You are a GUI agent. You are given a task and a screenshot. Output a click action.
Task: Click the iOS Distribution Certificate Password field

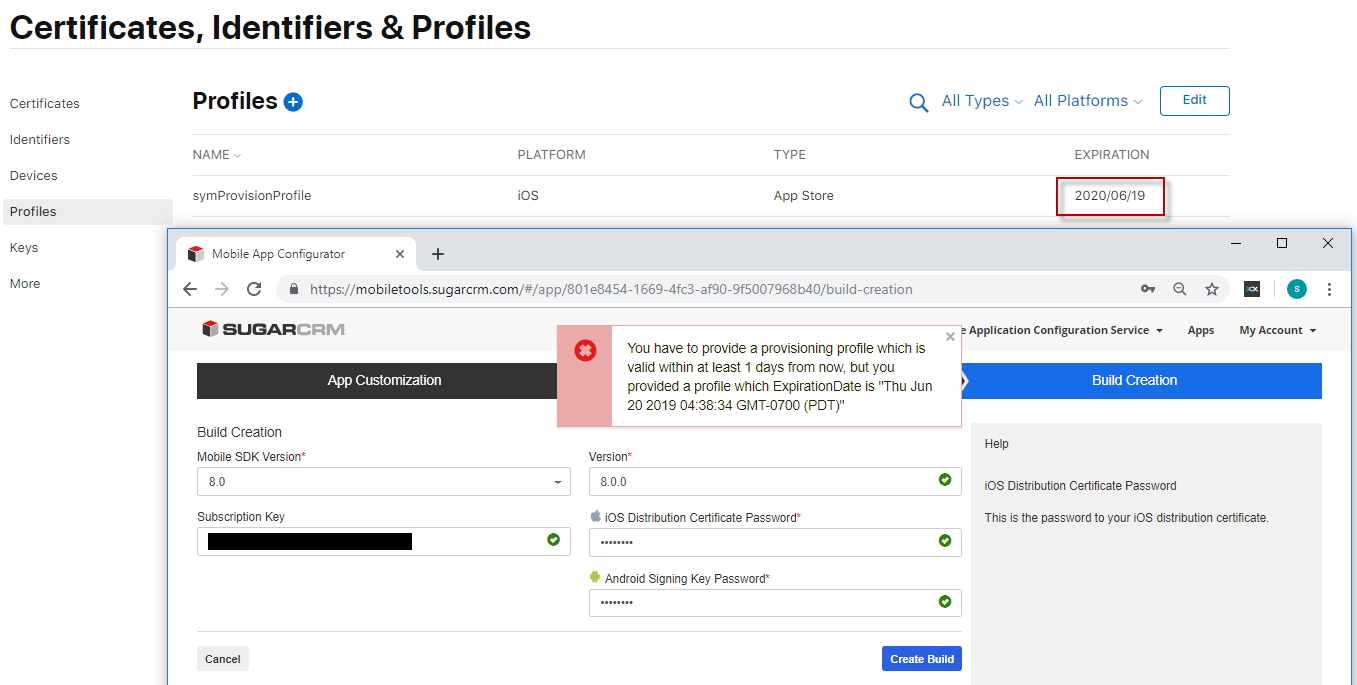pyautogui.click(x=765, y=542)
